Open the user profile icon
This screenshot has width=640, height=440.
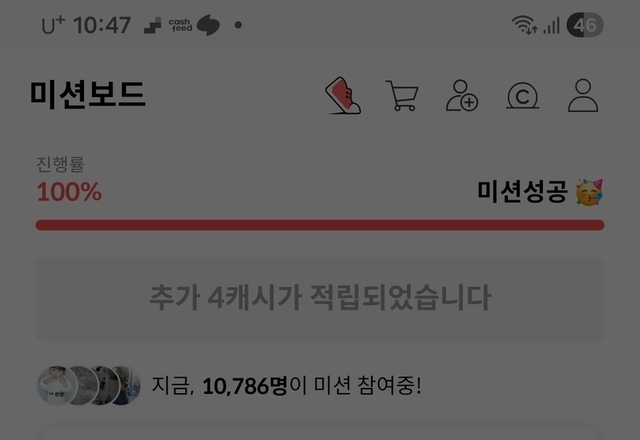pos(583,96)
